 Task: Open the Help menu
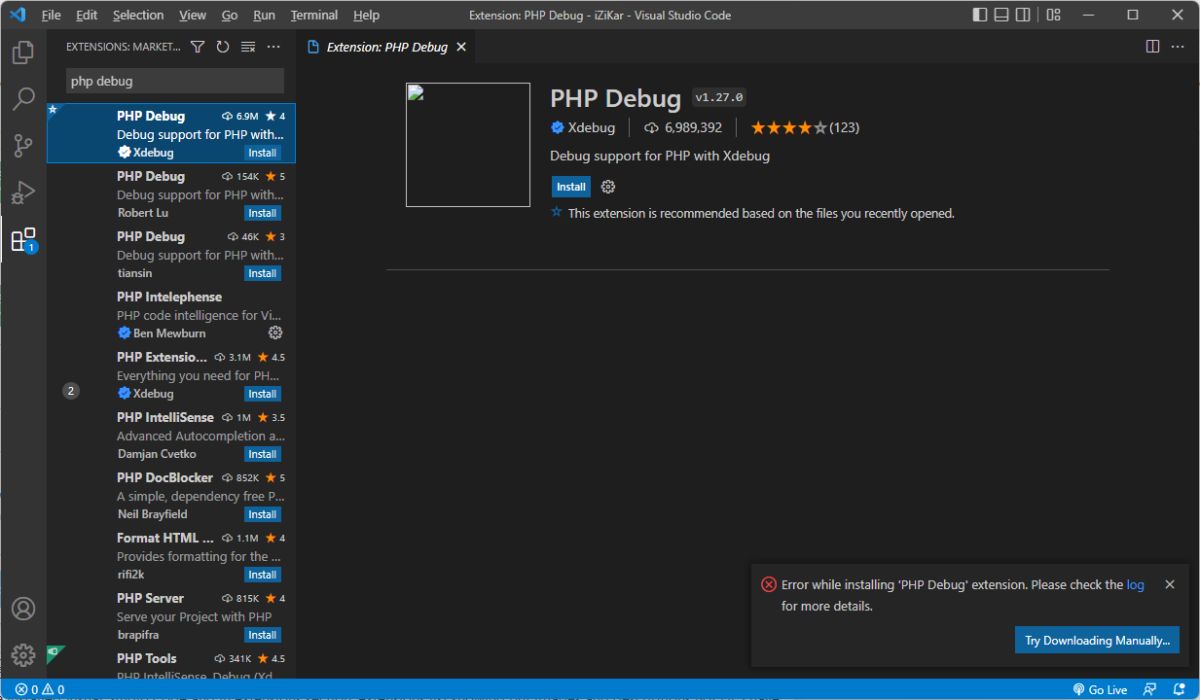pyautogui.click(x=367, y=15)
